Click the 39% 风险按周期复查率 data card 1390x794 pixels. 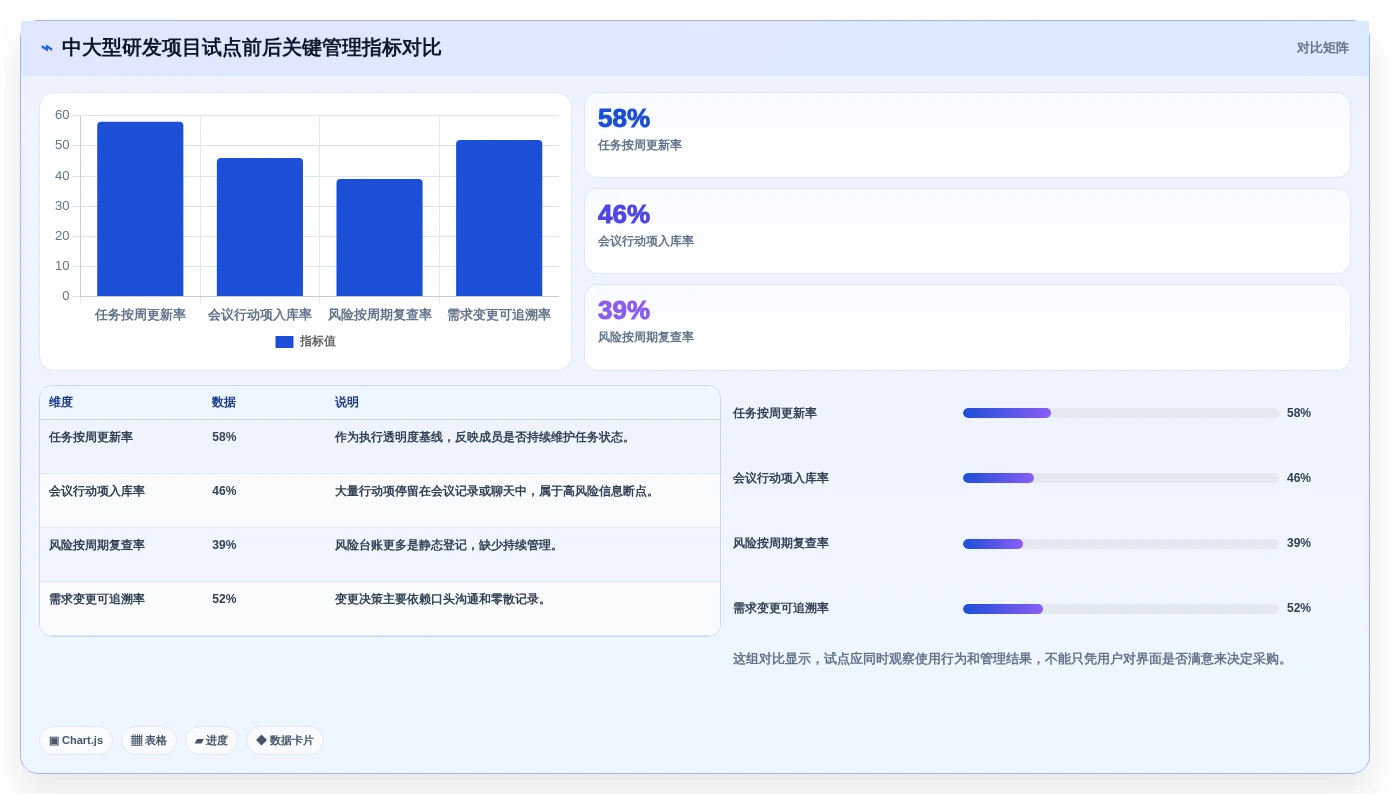coord(967,327)
